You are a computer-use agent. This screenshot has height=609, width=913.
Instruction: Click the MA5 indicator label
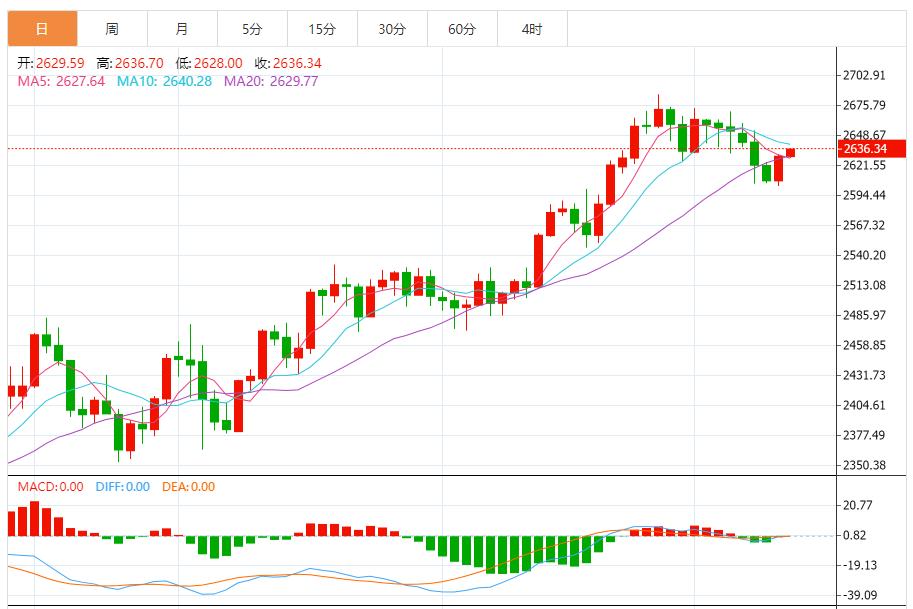coord(61,81)
